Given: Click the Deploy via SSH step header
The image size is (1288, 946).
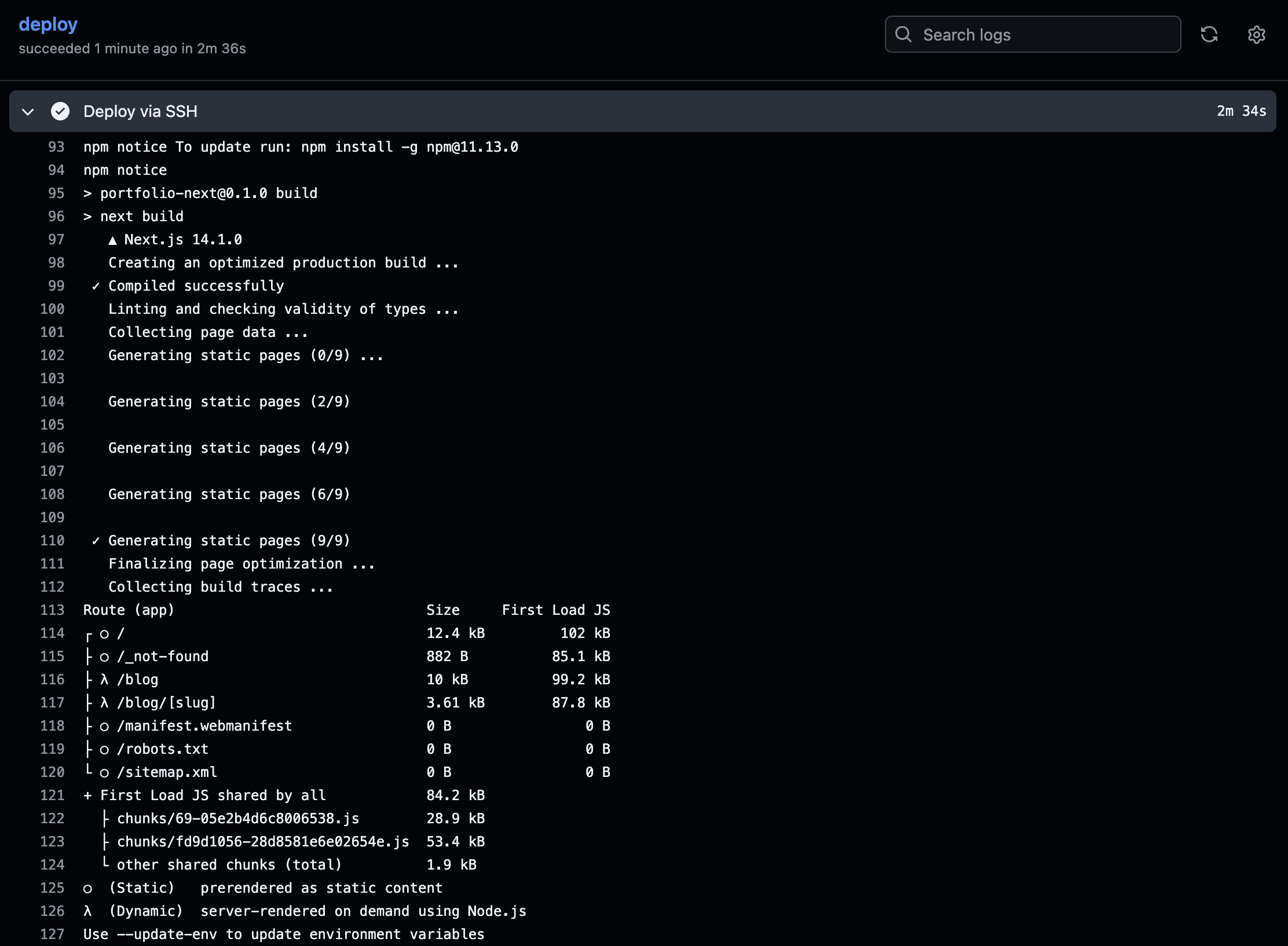Looking at the screenshot, I should click(141, 111).
